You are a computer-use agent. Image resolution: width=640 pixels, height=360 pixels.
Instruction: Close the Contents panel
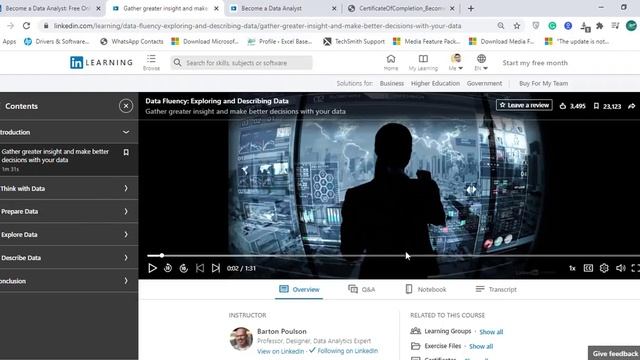(x=126, y=106)
